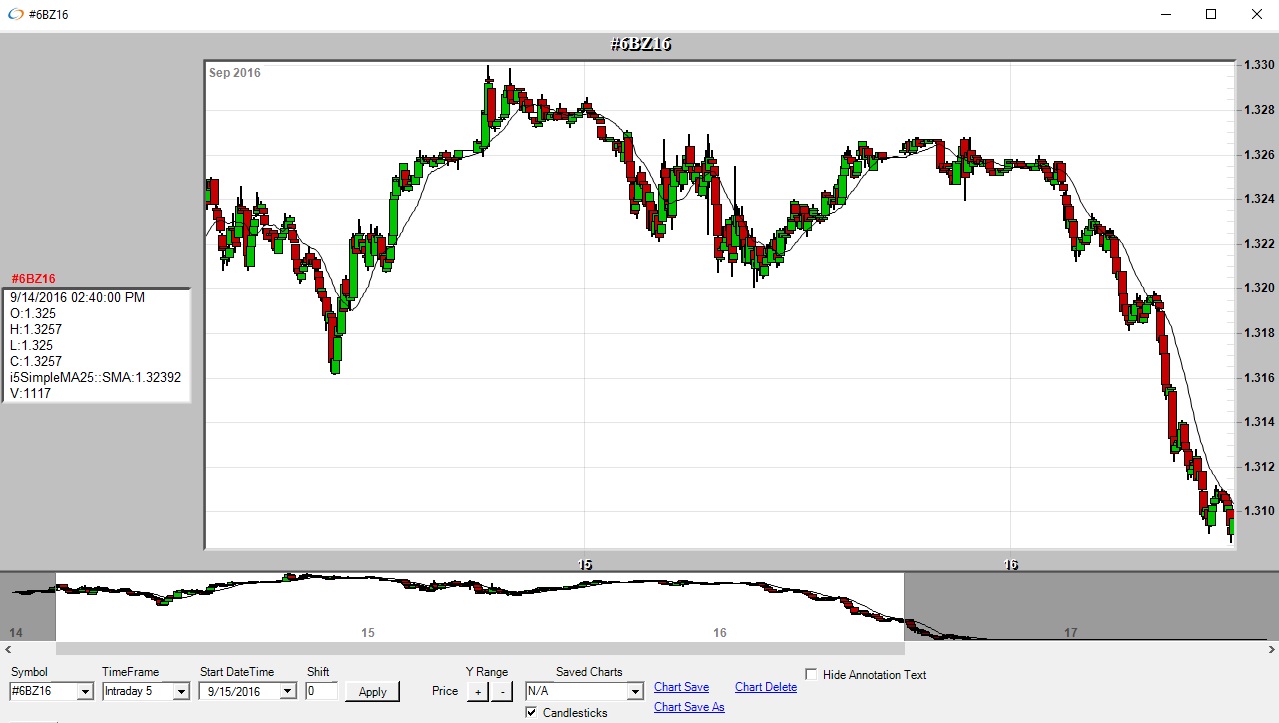Screen dimensions: 1279x723
Task: Click the horizontal scrollbar right arrow
Action: [1272, 650]
